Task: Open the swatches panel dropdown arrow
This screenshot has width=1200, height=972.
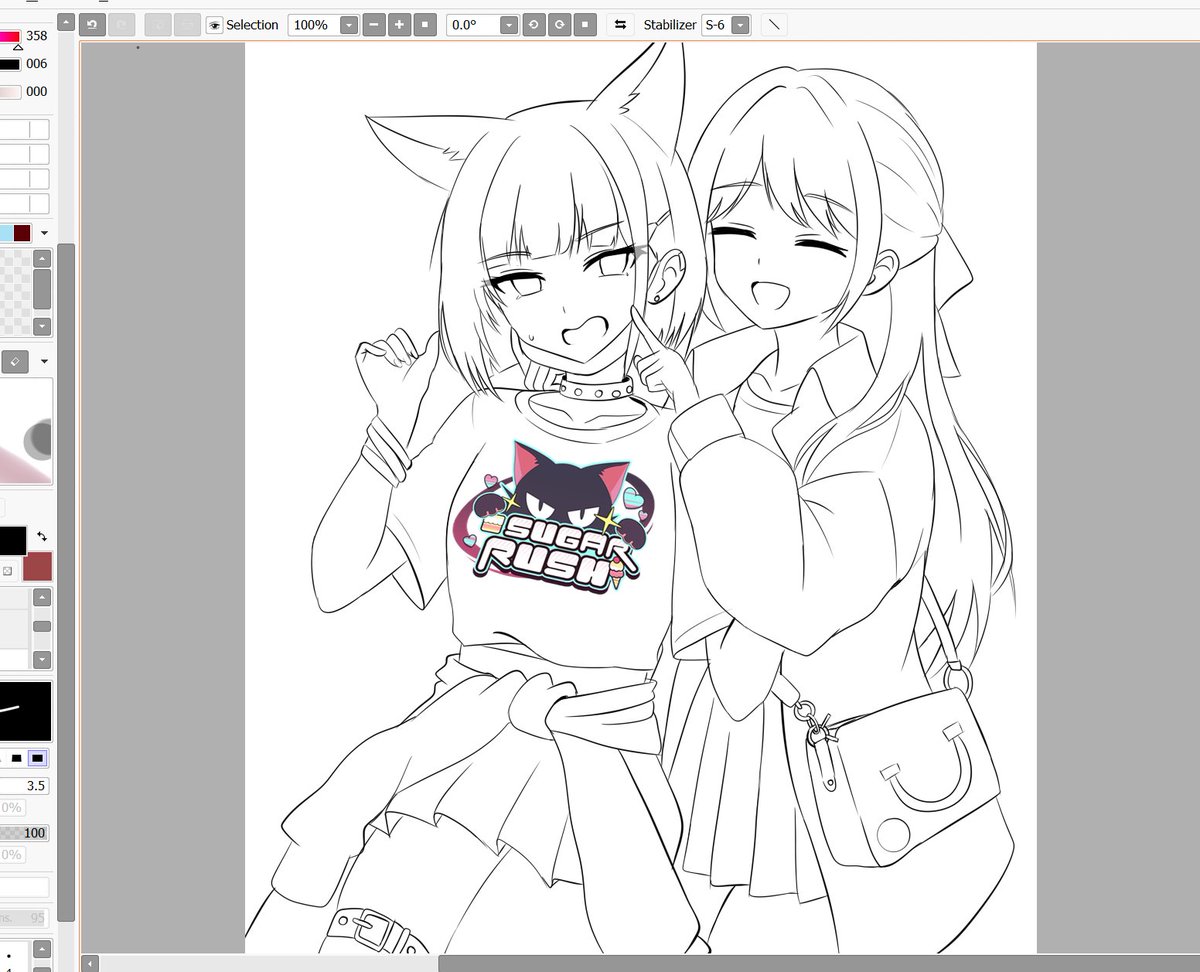Action: (44, 233)
